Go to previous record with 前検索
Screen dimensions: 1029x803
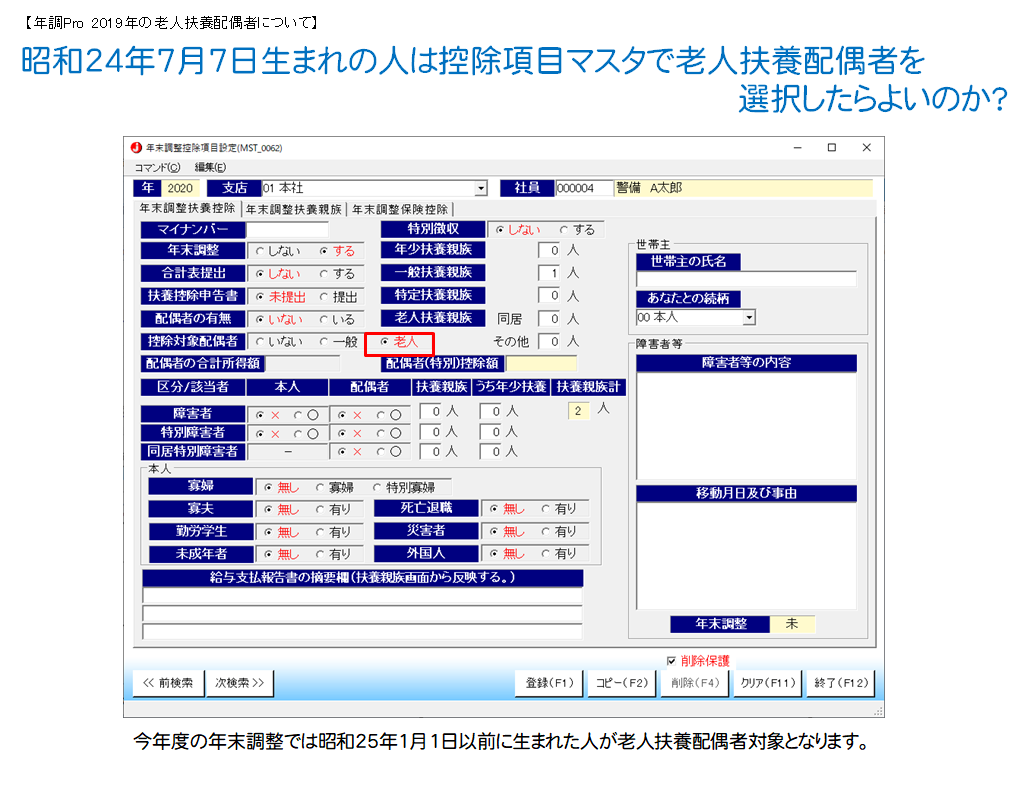pyautogui.click(x=168, y=683)
